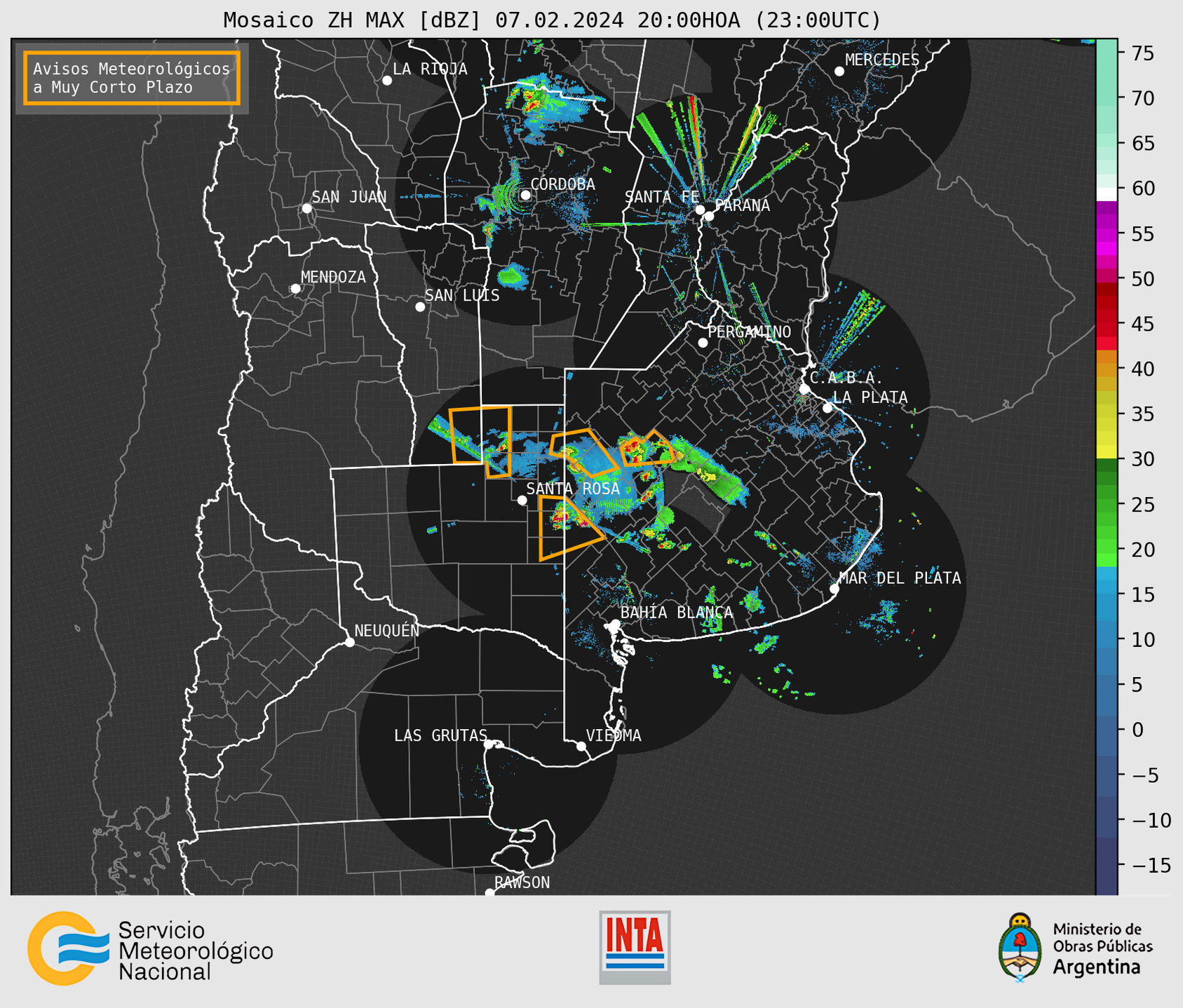
Task: Click the San Luis city marker dot
Action: (420, 307)
